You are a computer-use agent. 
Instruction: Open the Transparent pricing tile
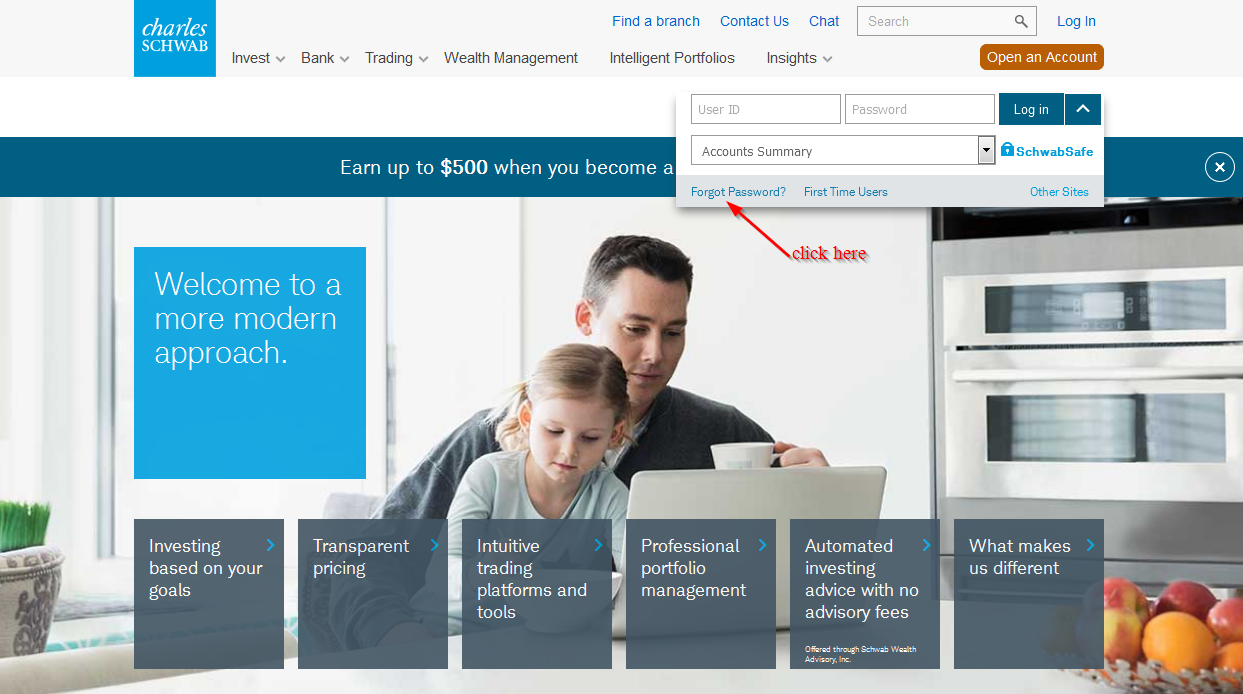point(373,594)
